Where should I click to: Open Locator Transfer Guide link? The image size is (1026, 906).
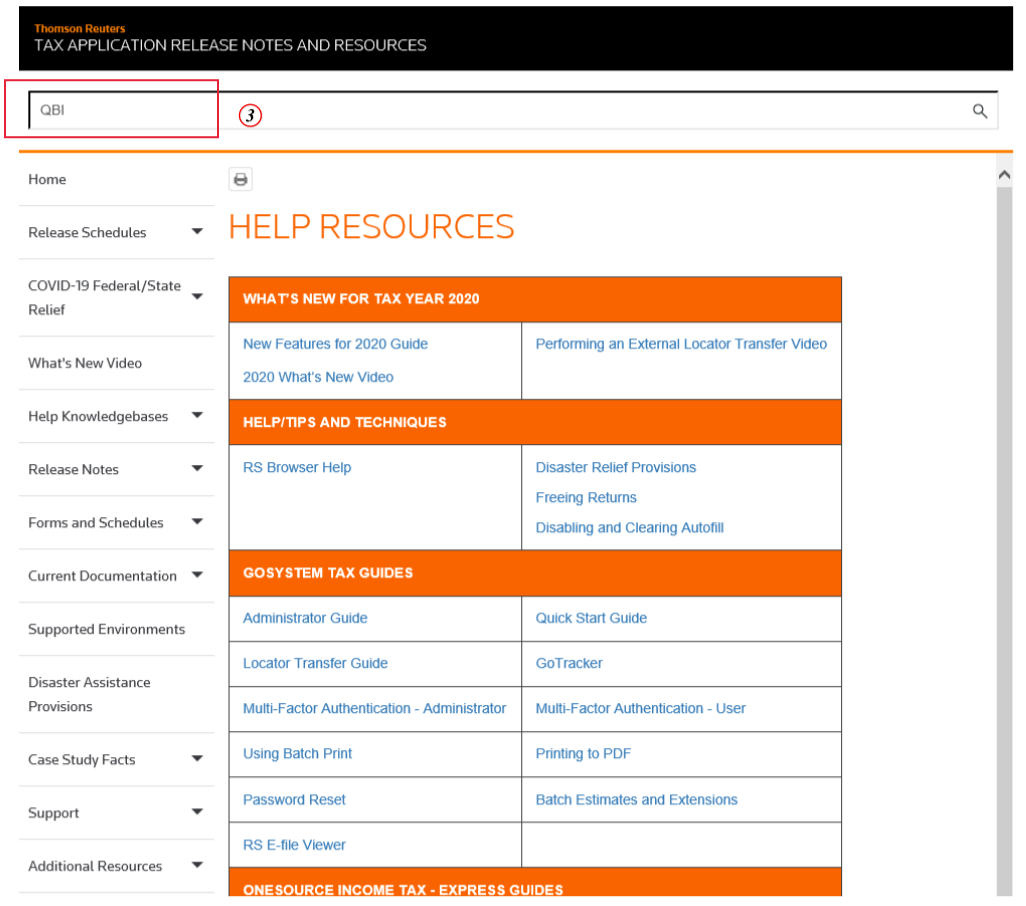[x=315, y=663]
